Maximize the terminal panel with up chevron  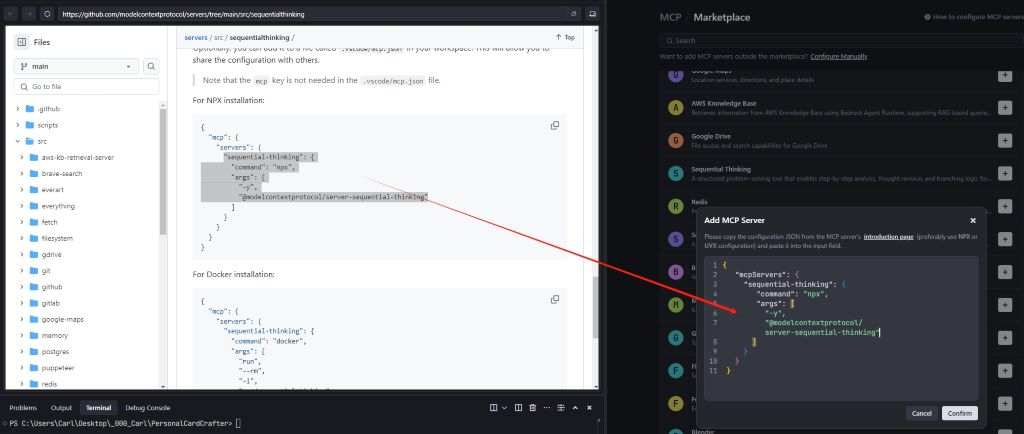coord(575,408)
